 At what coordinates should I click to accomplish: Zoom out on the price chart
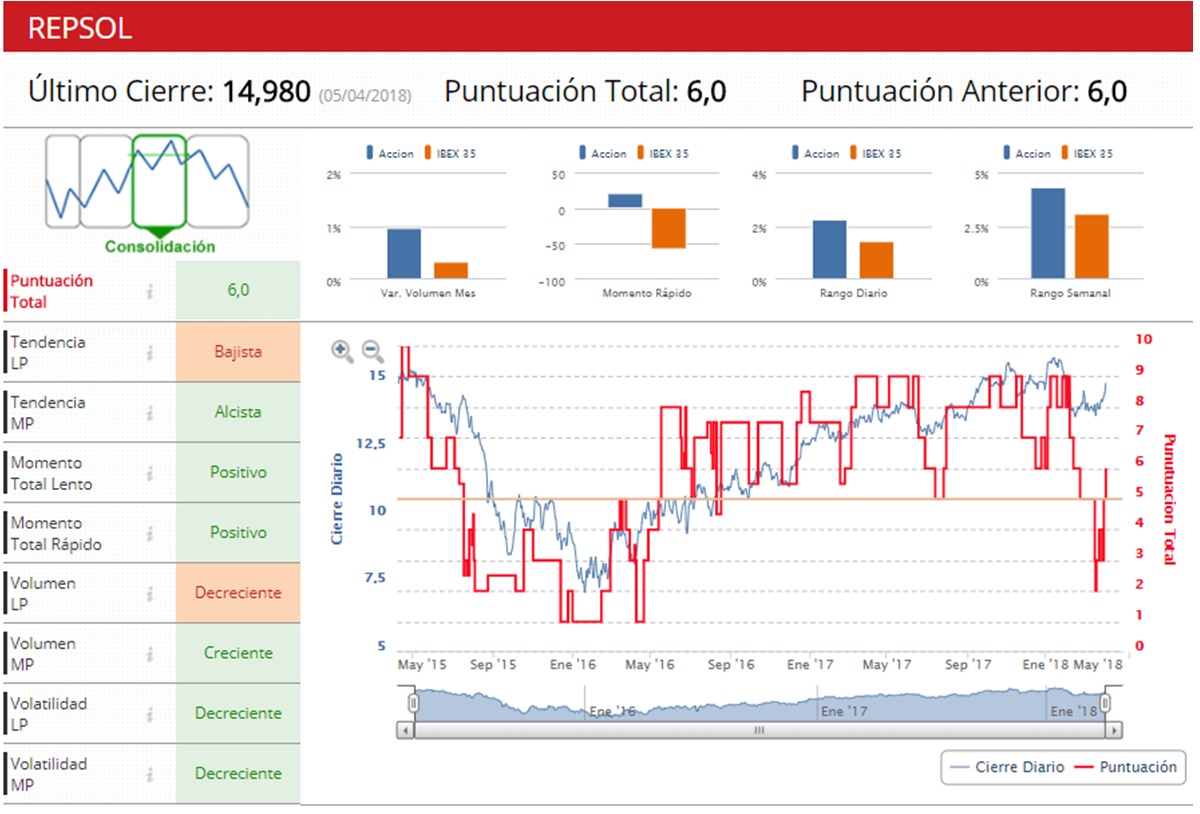click(372, 351)
